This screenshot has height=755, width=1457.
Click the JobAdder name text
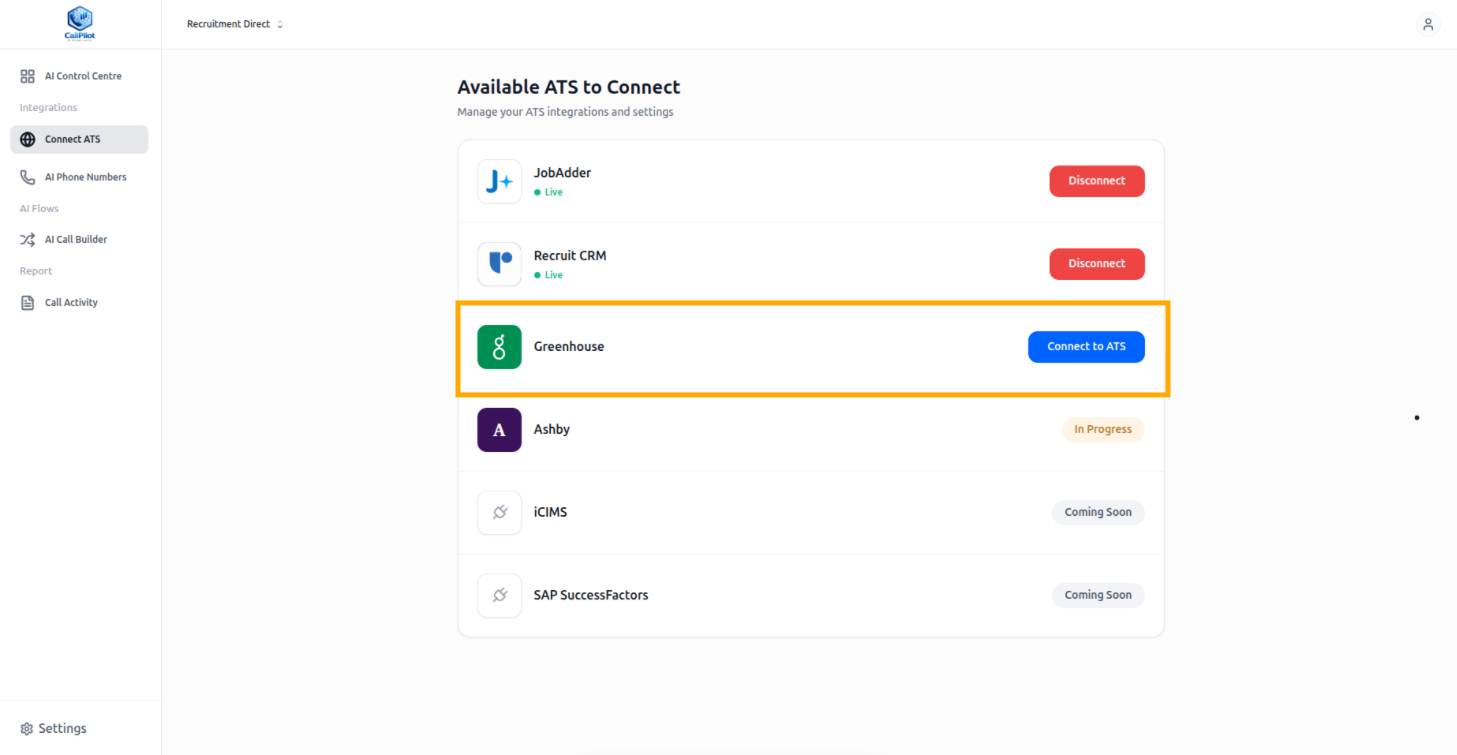pyautogui.click(x=562, y=173)
